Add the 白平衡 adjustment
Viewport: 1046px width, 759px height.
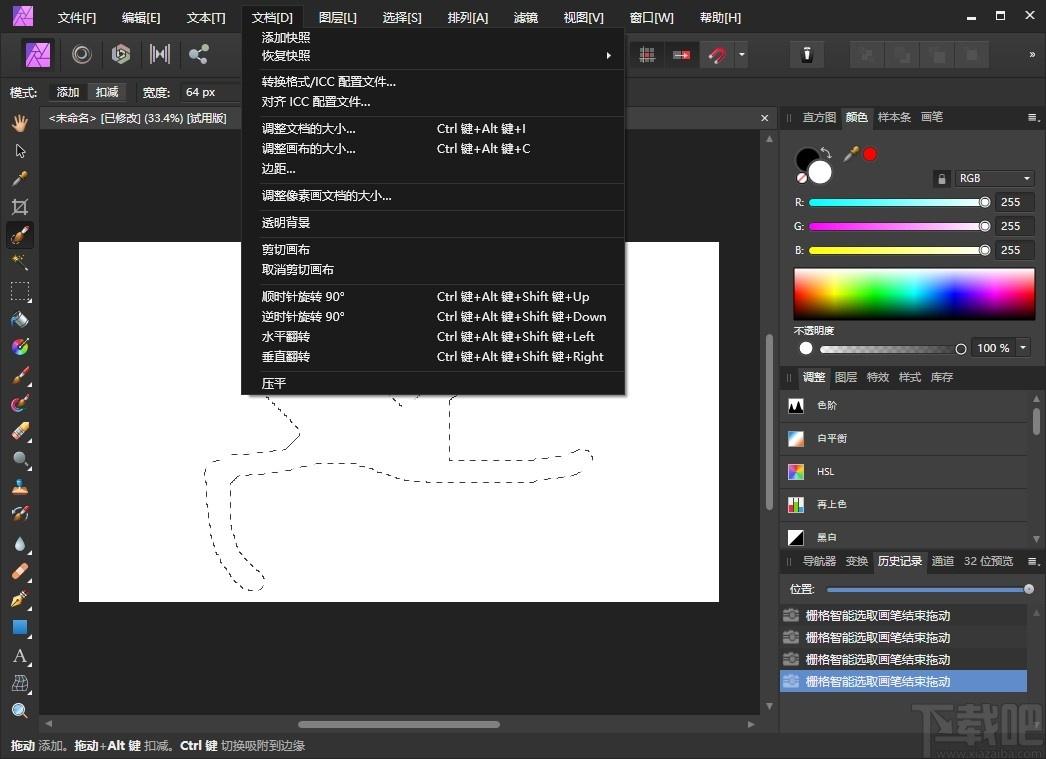[905, 439]
